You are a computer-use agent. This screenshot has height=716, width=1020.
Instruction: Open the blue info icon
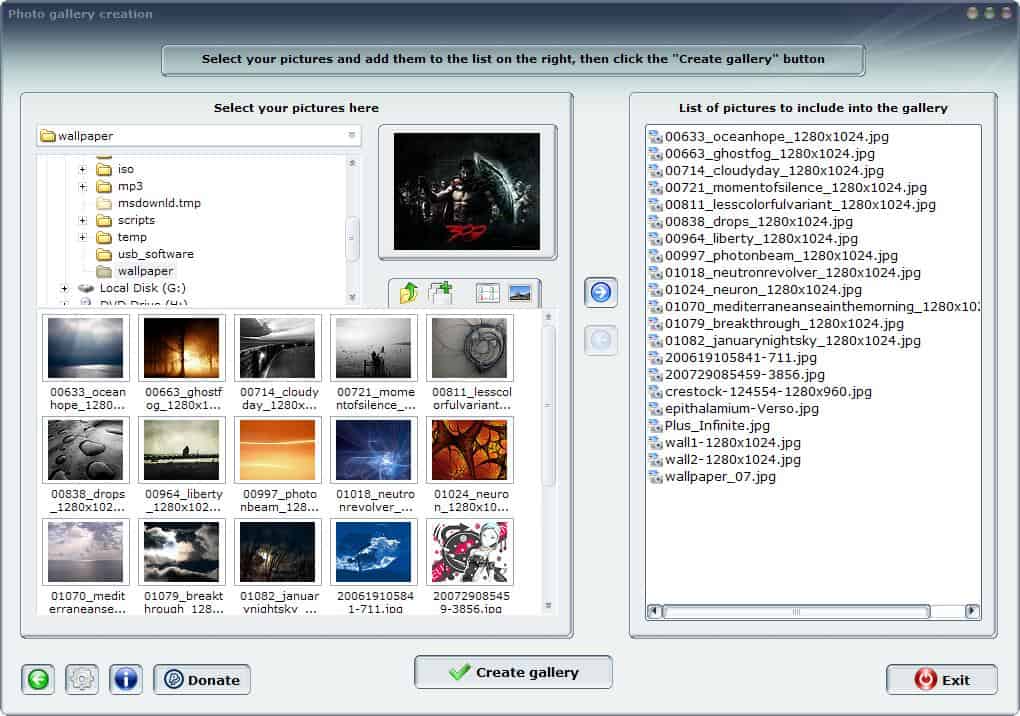[126, 680]
